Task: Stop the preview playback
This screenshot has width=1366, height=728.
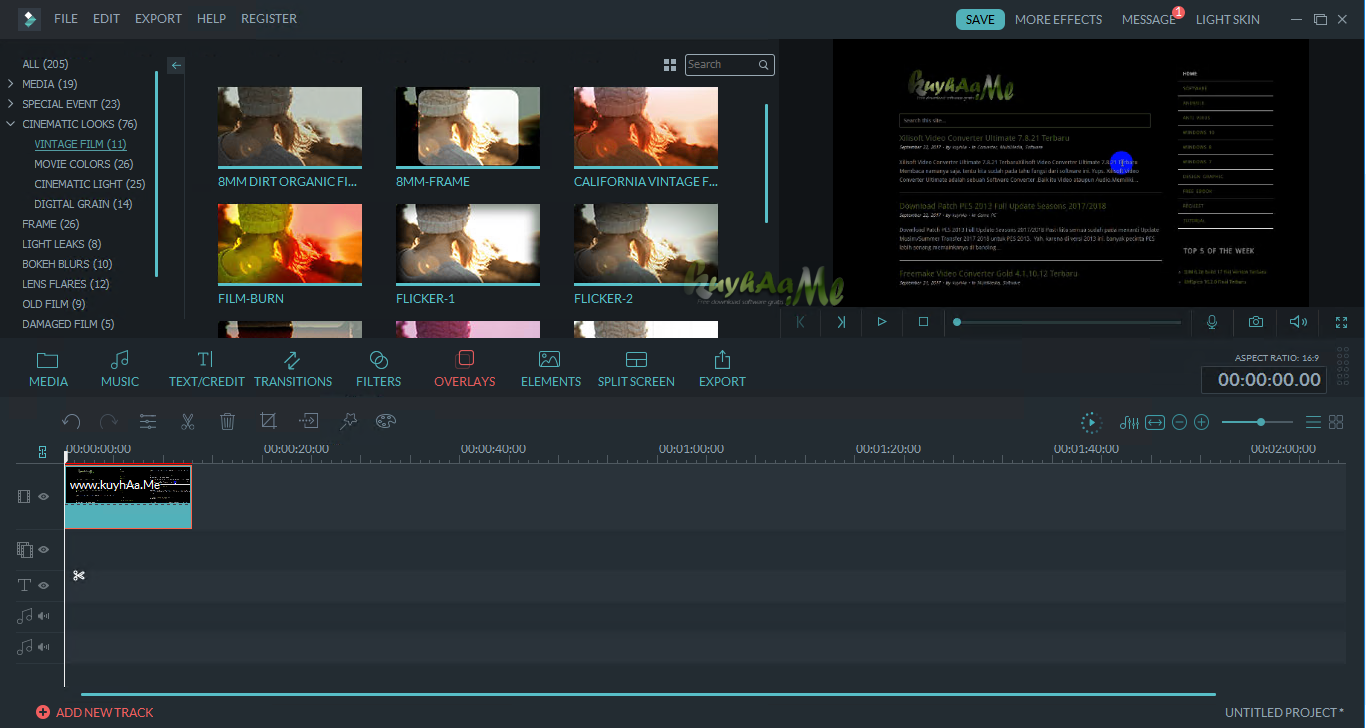Action: 923,322
